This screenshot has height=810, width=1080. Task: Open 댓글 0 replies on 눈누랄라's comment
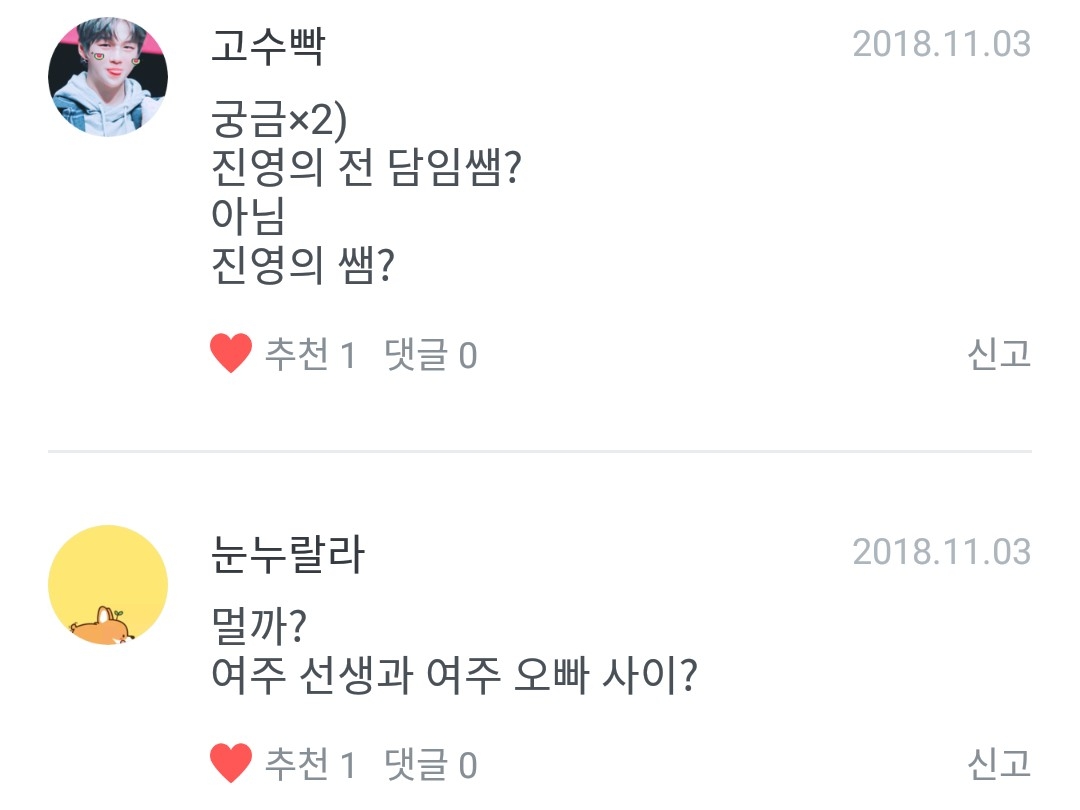pyautogui.click(x=430, y=766)
